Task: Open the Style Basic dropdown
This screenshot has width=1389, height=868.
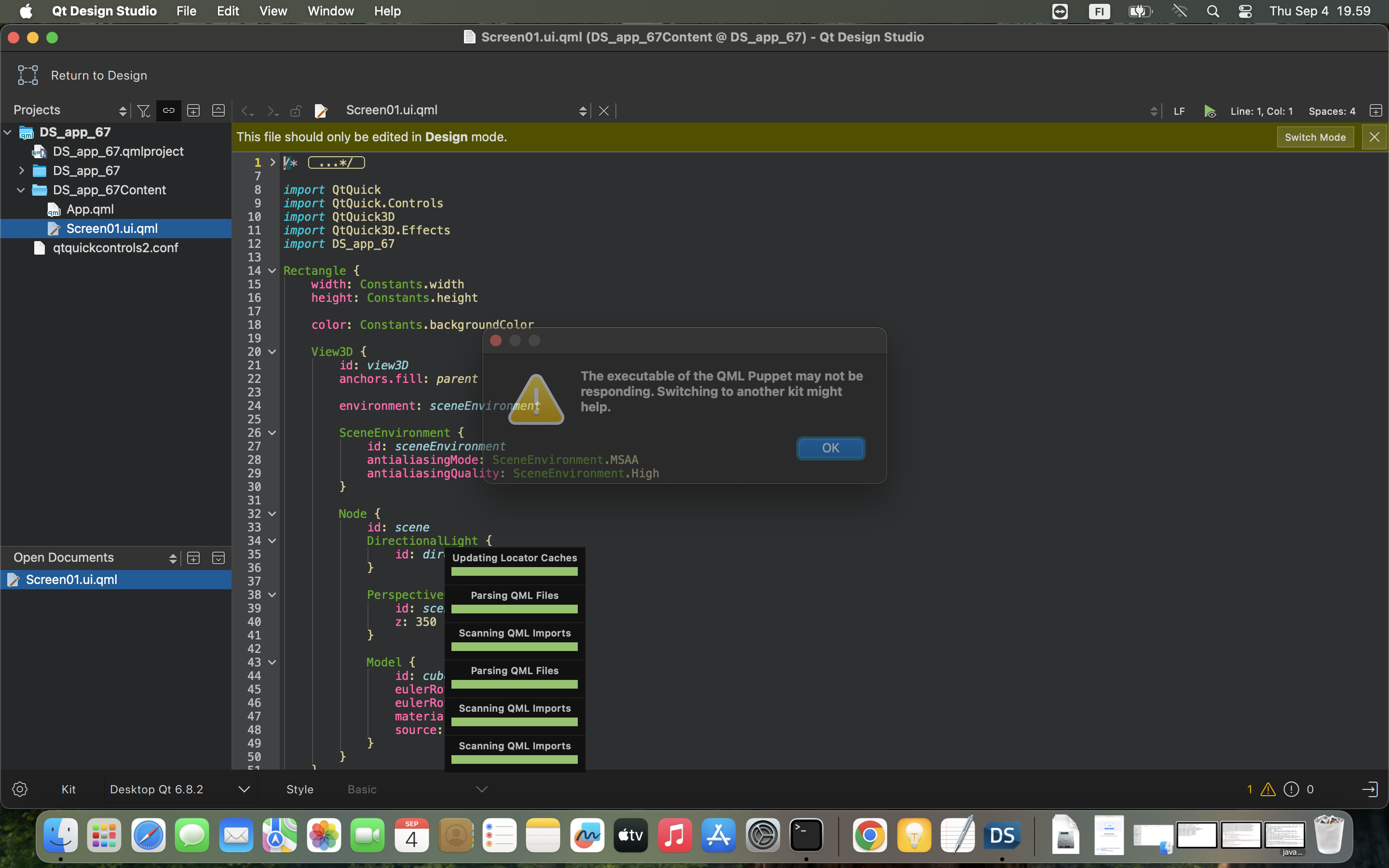Action: coord(417,789)
